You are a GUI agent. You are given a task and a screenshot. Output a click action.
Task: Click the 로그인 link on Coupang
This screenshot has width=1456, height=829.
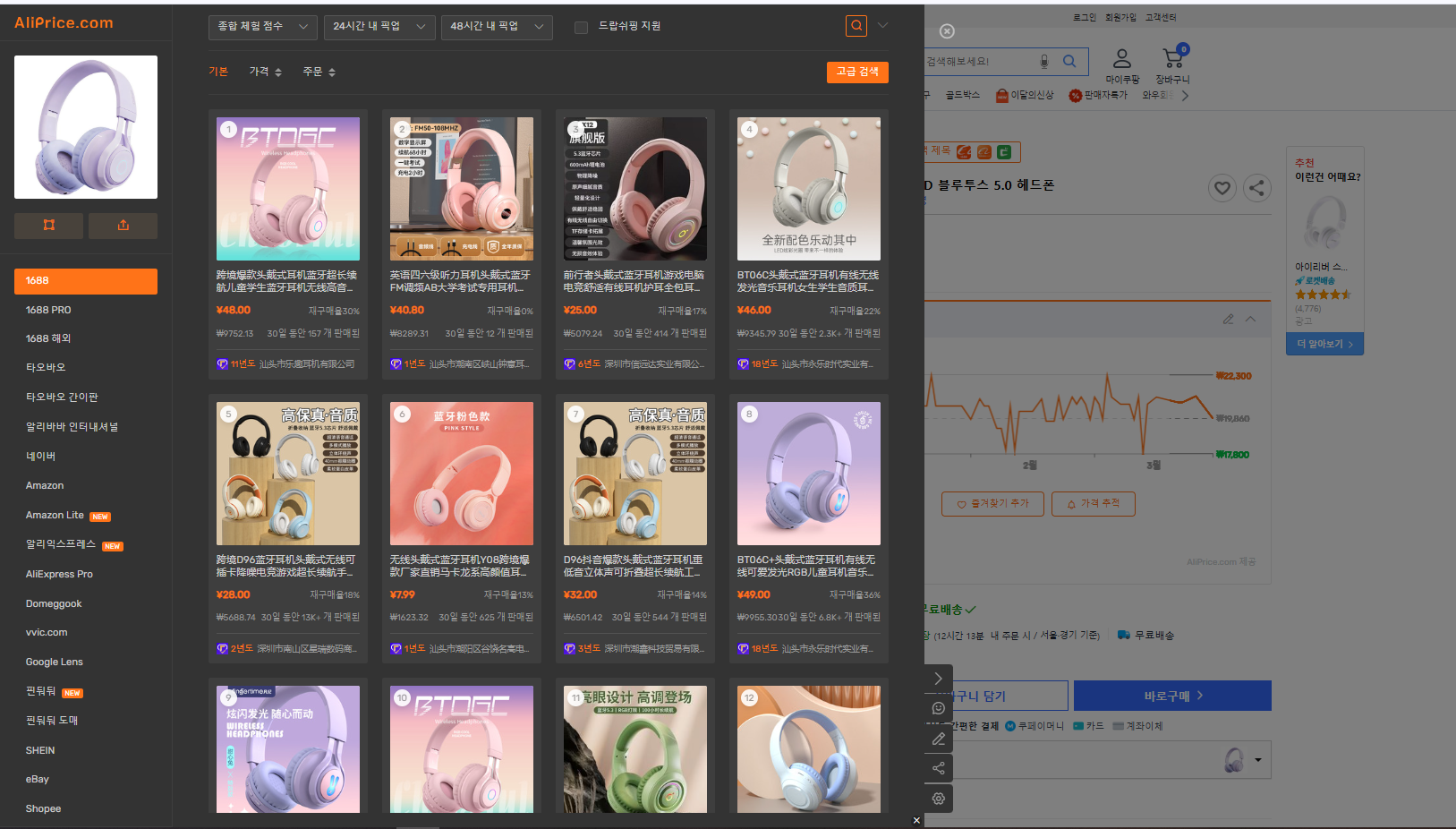point(1084,17)
